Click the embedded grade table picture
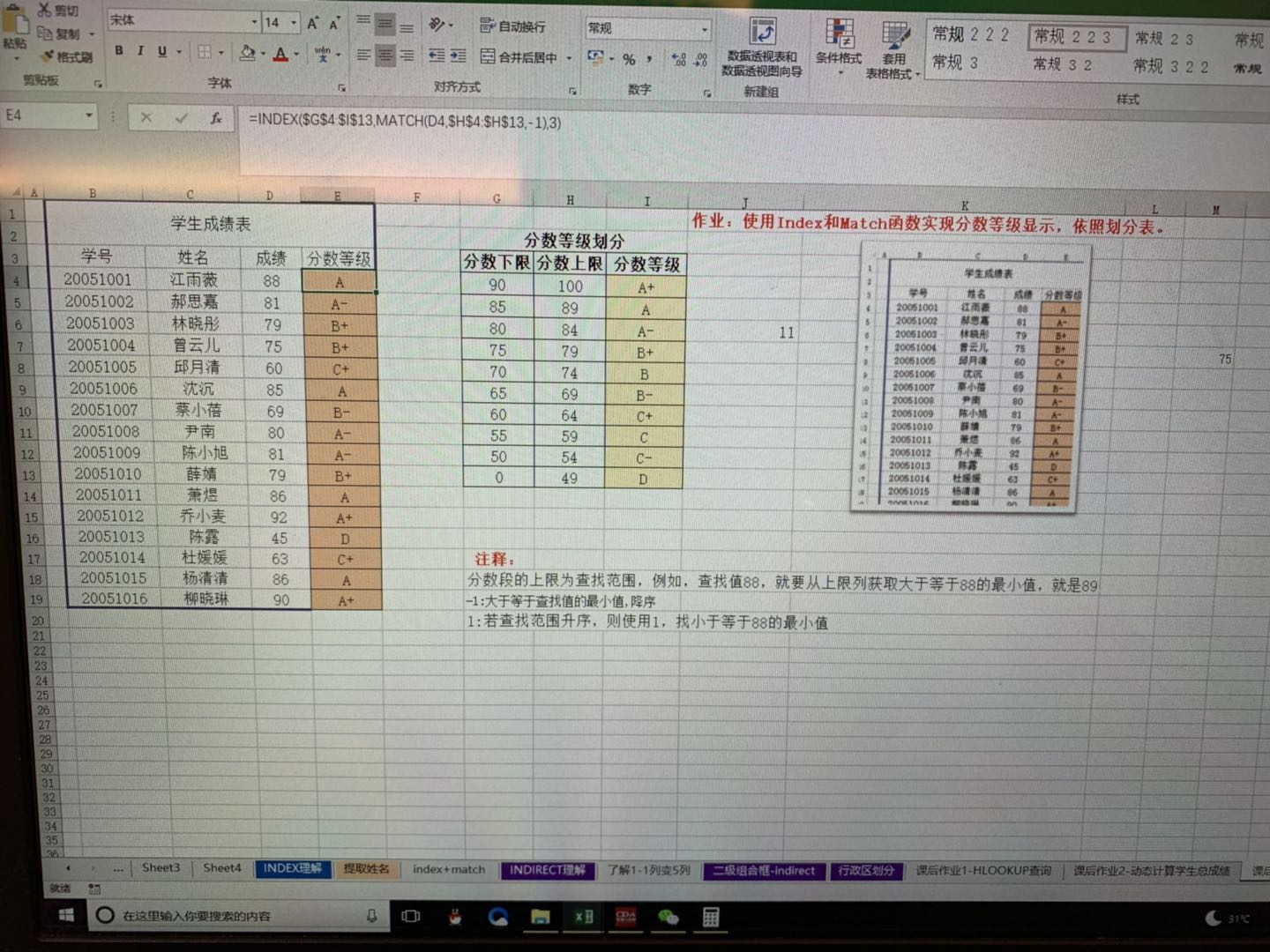1270x952 pixels. point(970,377)
